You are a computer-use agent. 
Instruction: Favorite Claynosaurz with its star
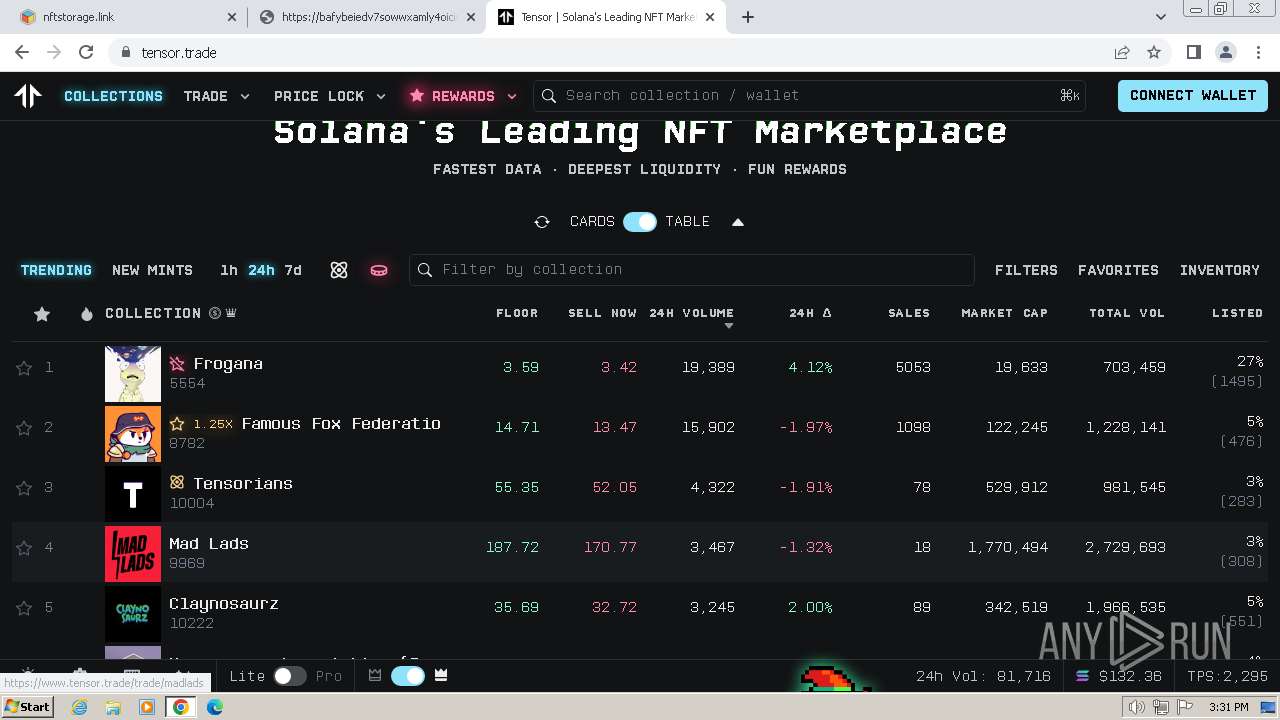tap(24, 608)
